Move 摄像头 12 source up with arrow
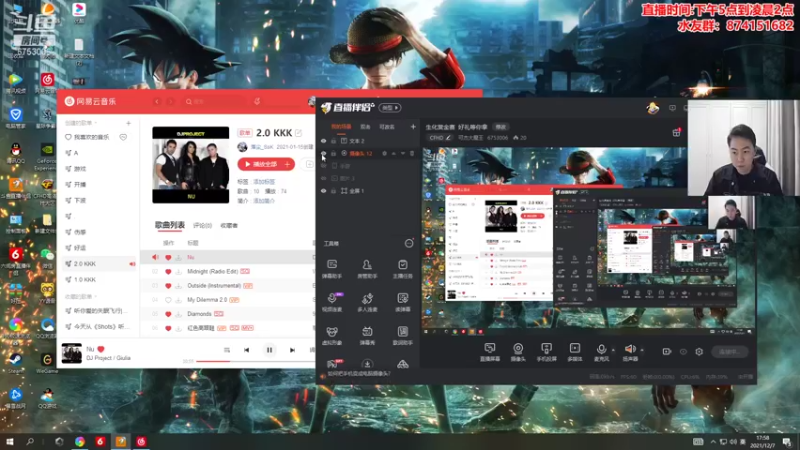 (x=393, y=153)
